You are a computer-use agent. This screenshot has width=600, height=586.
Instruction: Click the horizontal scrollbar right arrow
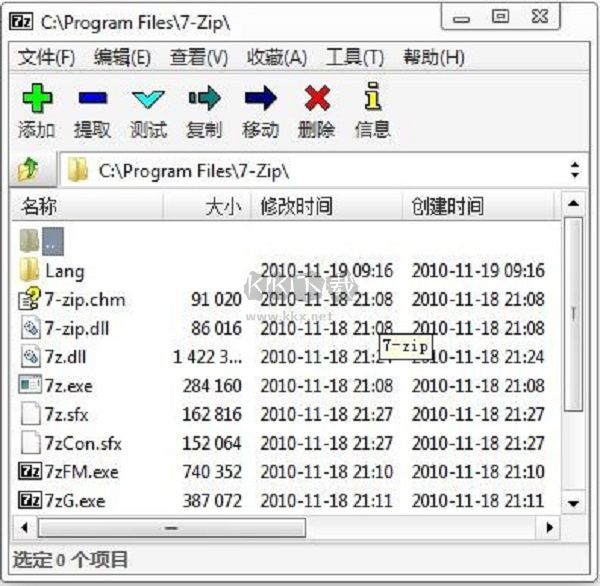click(x=550, y=528)
